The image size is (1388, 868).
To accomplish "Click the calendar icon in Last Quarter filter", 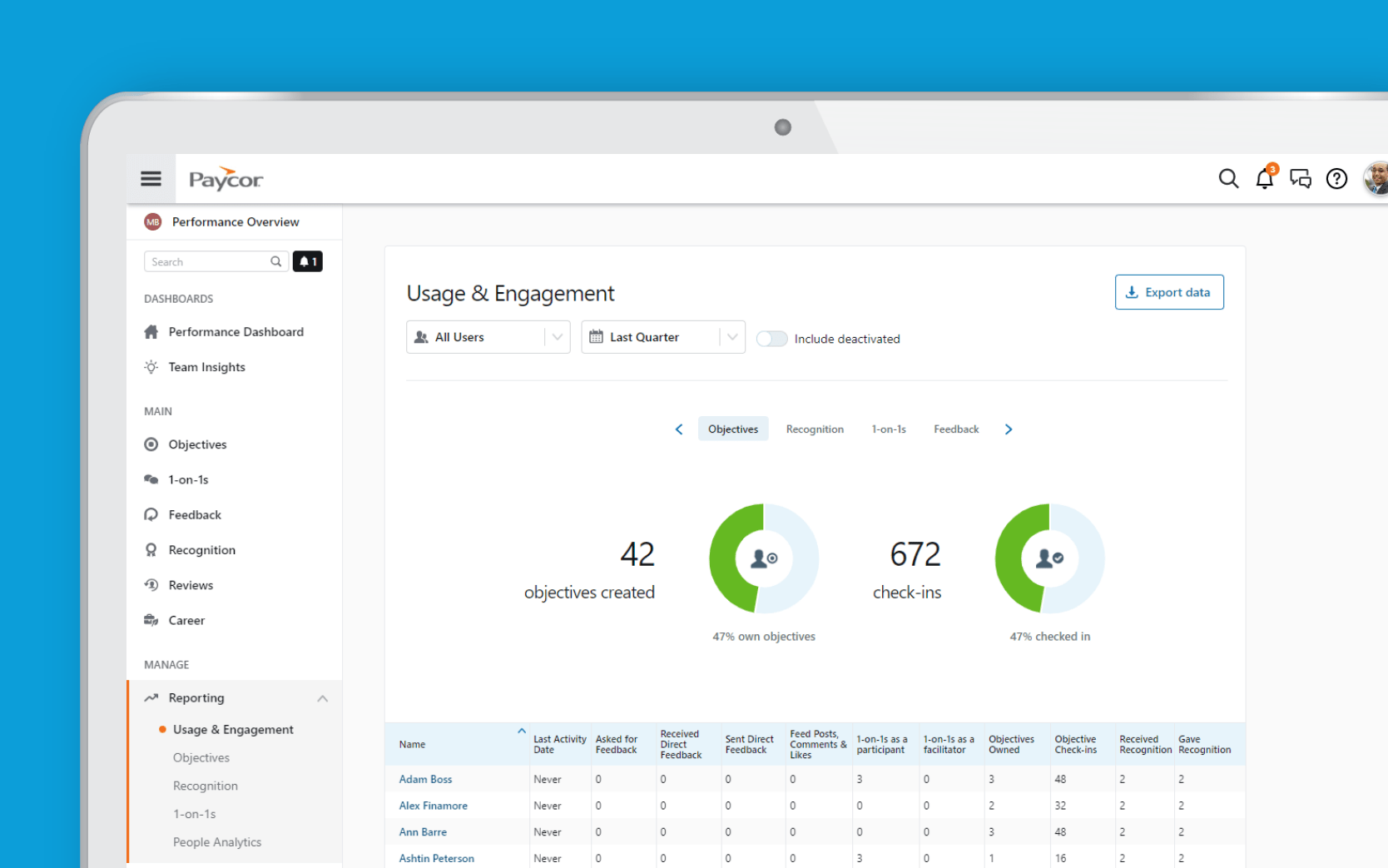I will pos(596,337).
